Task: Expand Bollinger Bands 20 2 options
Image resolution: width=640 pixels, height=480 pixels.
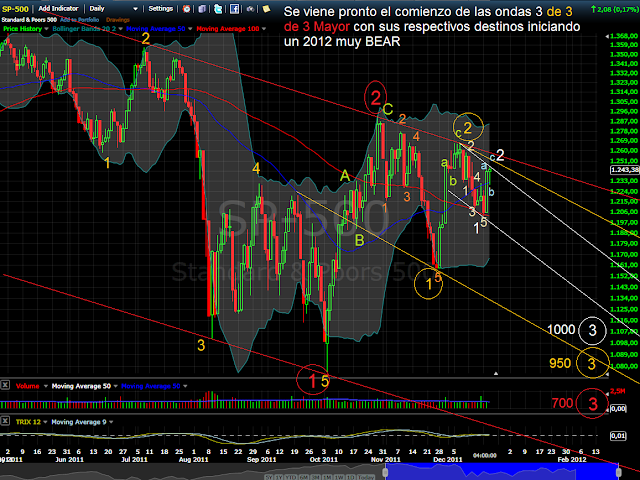Action: pyautogui.click(x=120, y=29)
